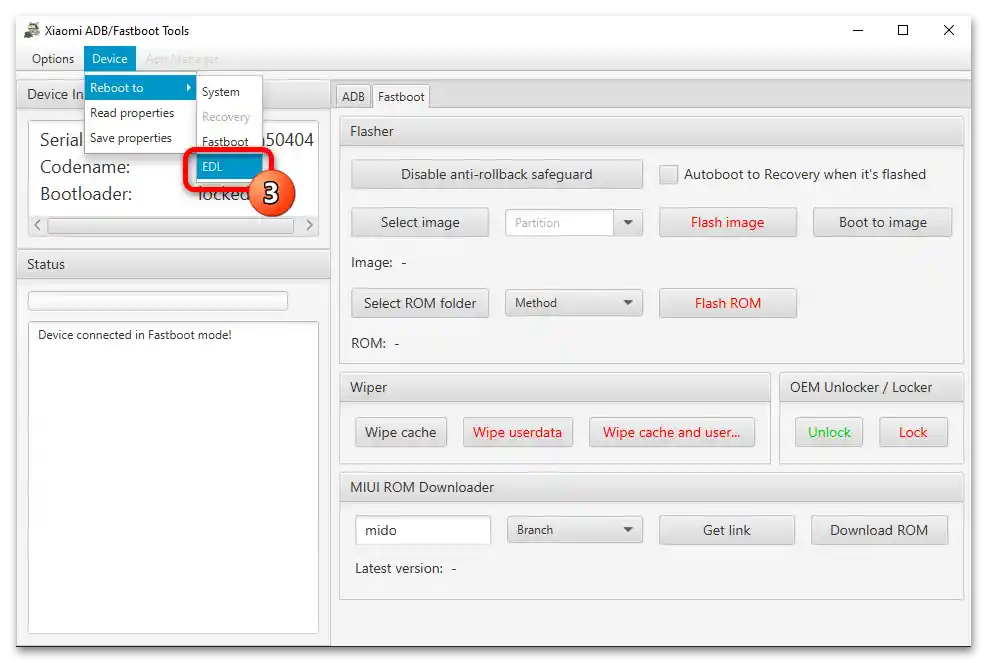Click the red Lock button

coord(913,433)
